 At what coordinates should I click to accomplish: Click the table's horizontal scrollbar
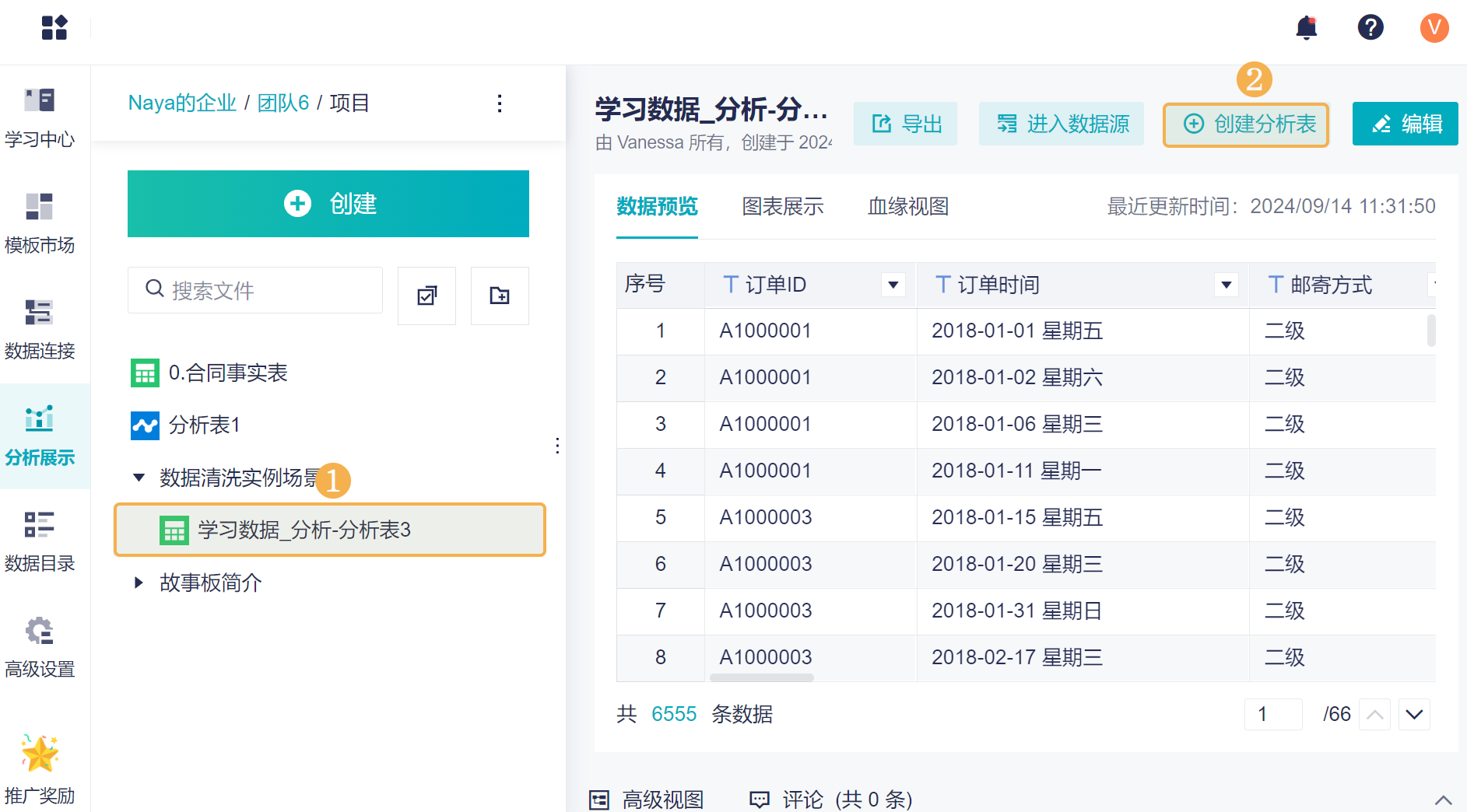tap(761, 677)
